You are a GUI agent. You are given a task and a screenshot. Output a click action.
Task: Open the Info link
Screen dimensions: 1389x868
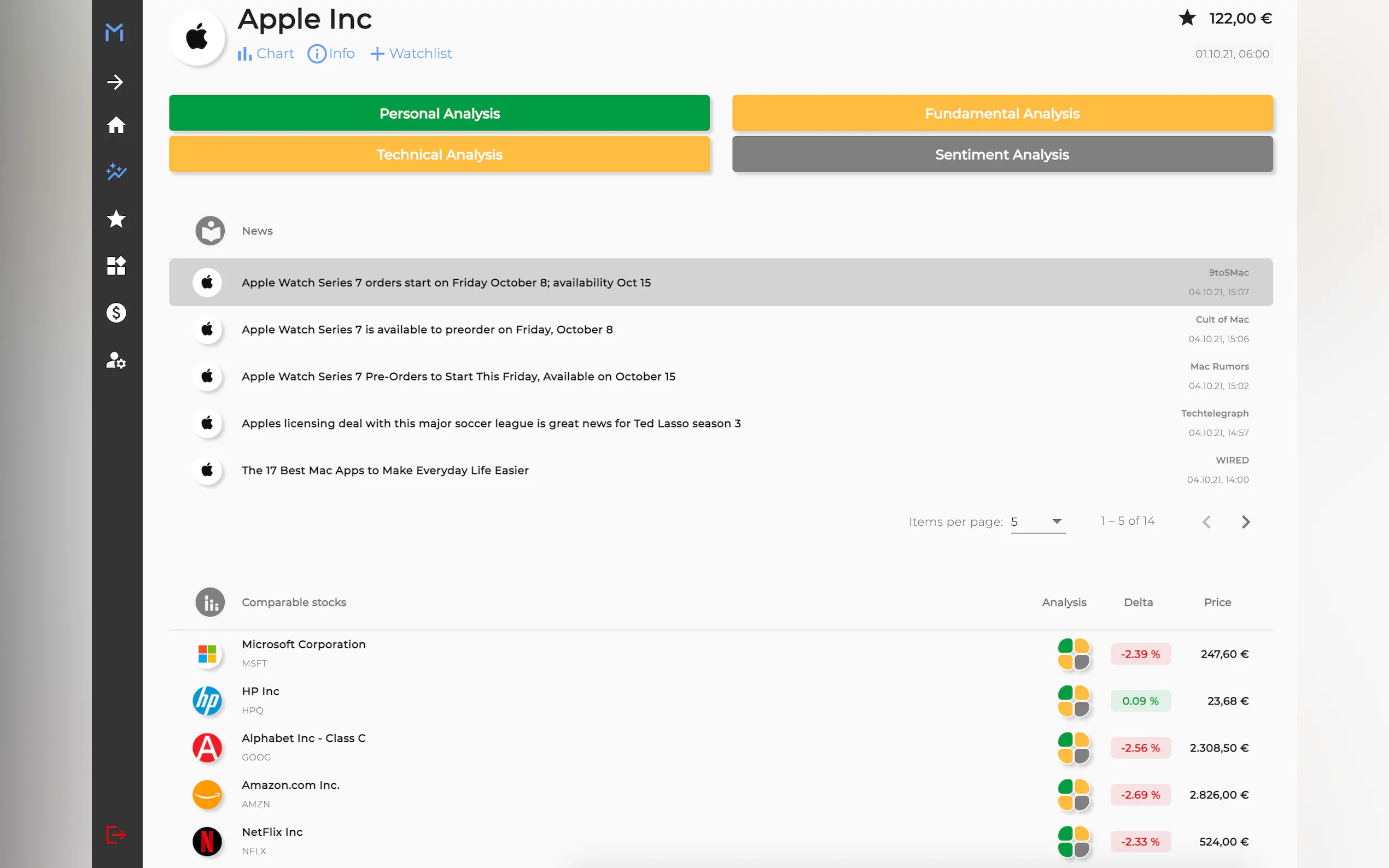coord(331,54)
